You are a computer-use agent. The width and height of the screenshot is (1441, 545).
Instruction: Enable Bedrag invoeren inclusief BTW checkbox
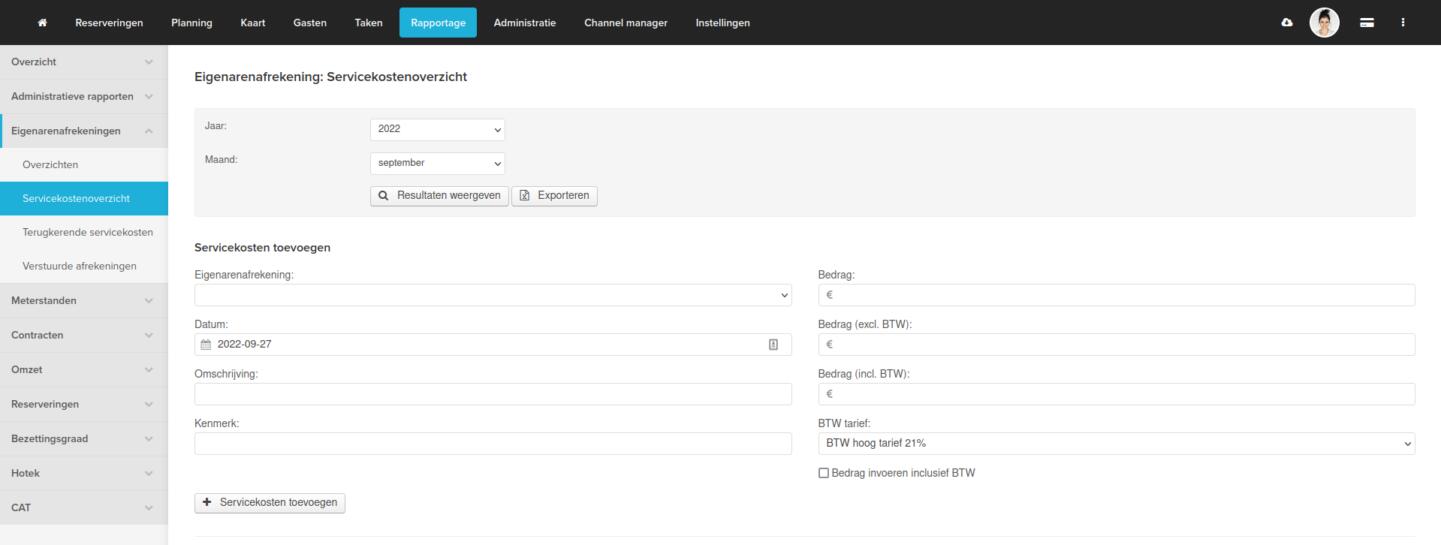[x=824, y=473]
